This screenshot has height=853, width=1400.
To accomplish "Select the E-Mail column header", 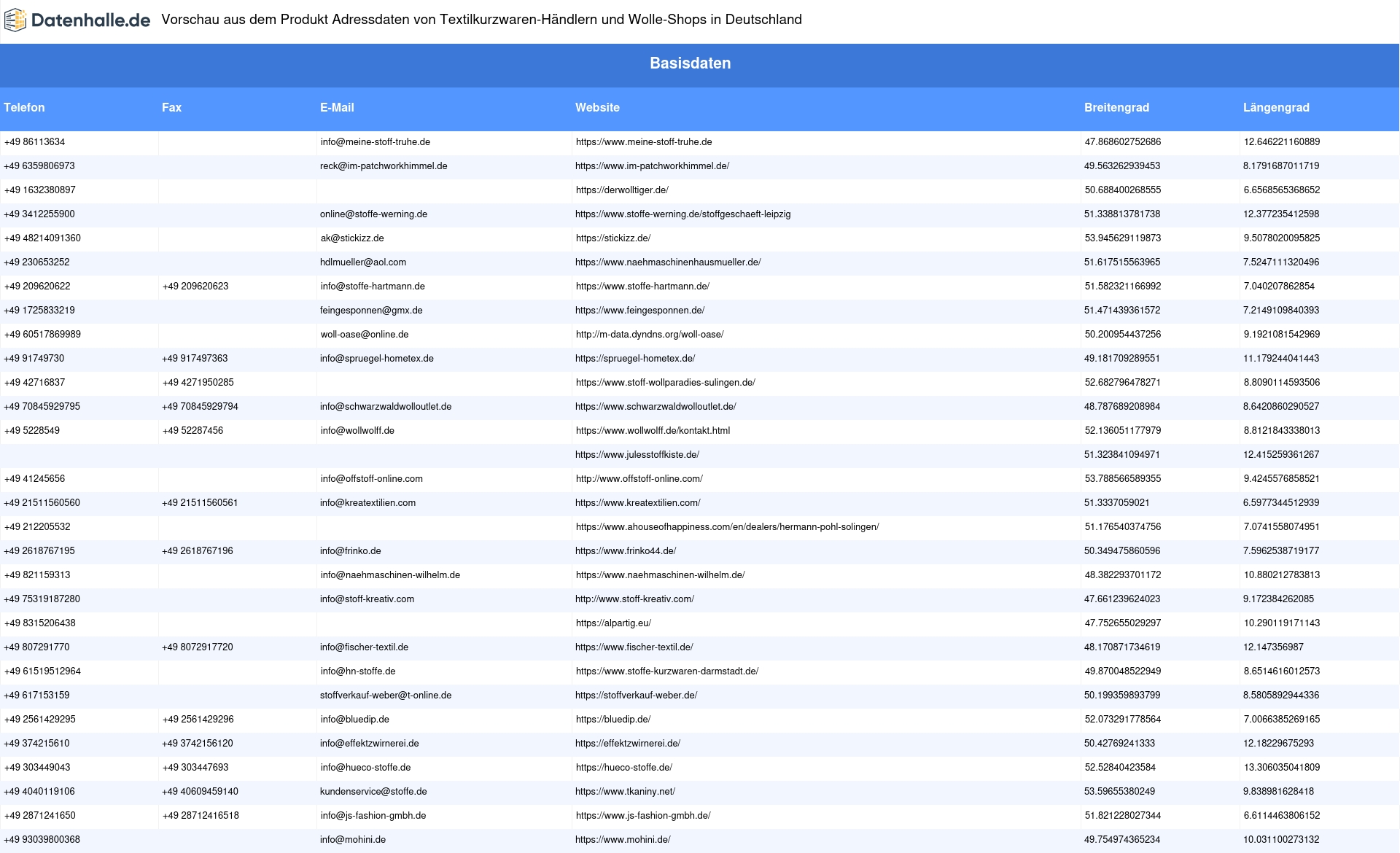I will (x=337, y=107).
